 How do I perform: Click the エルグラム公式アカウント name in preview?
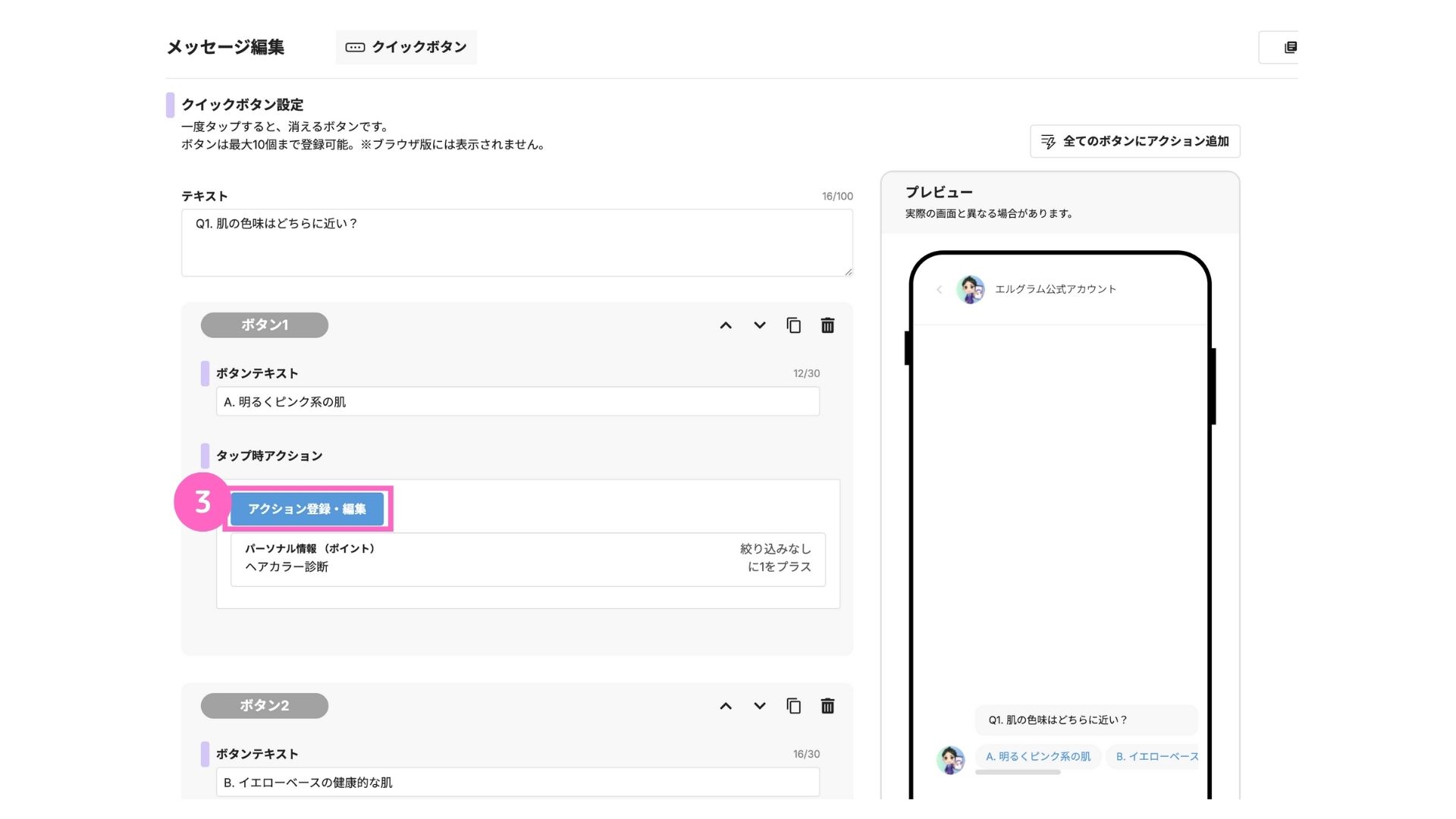point(1056,290)
